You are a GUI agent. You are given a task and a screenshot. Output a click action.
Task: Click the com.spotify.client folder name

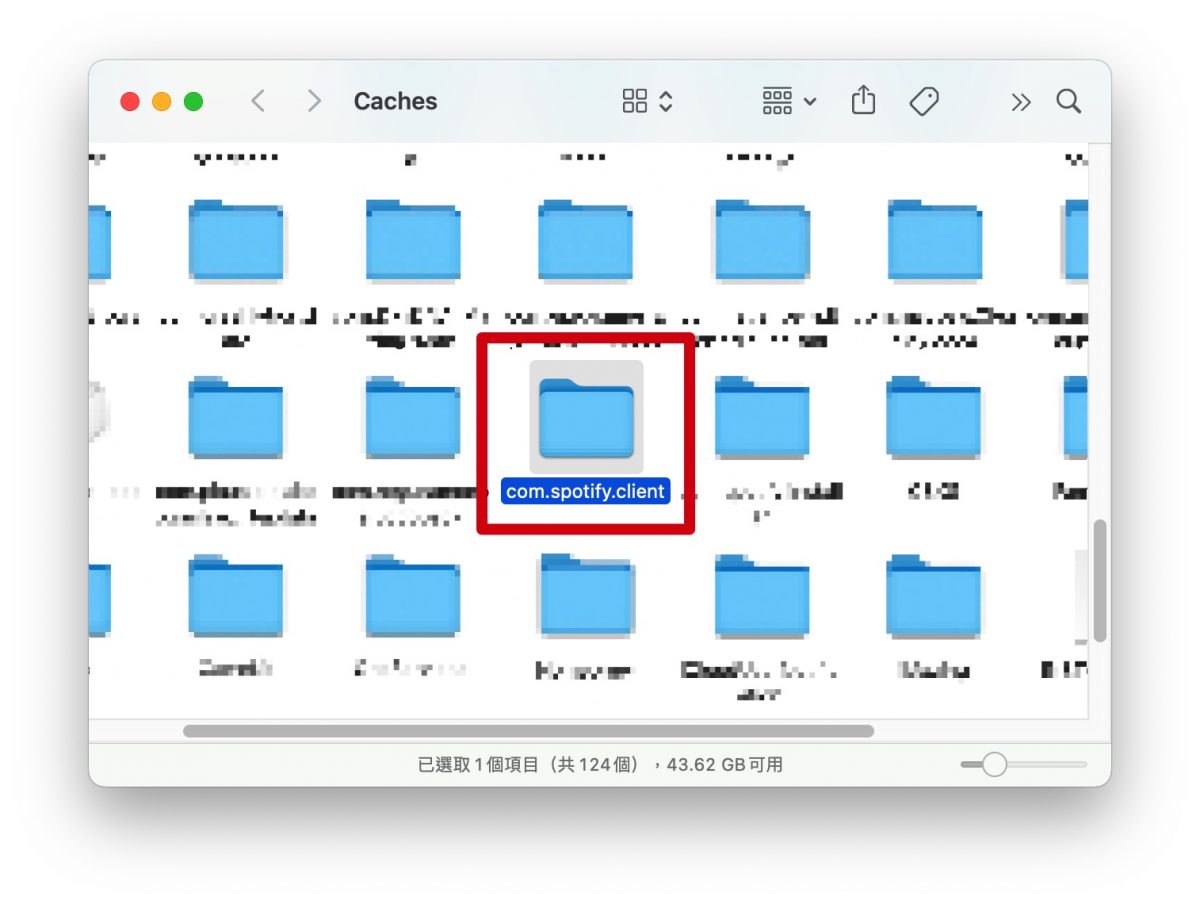(x=586, y=492)
